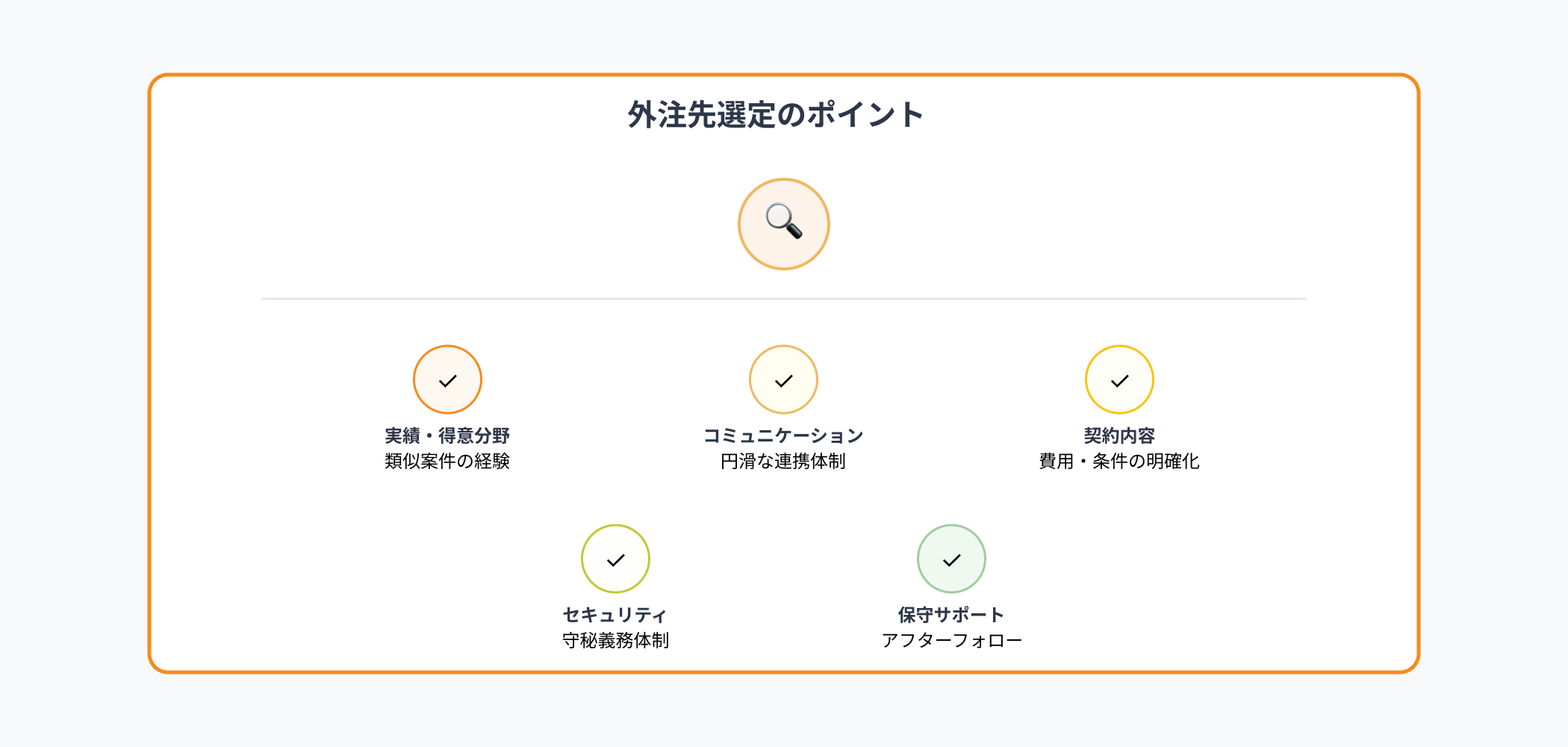Viewport: 1568px width, 747px height.
Task: Click the 外注先選定のポイント heading
Action: pos(776,115)
